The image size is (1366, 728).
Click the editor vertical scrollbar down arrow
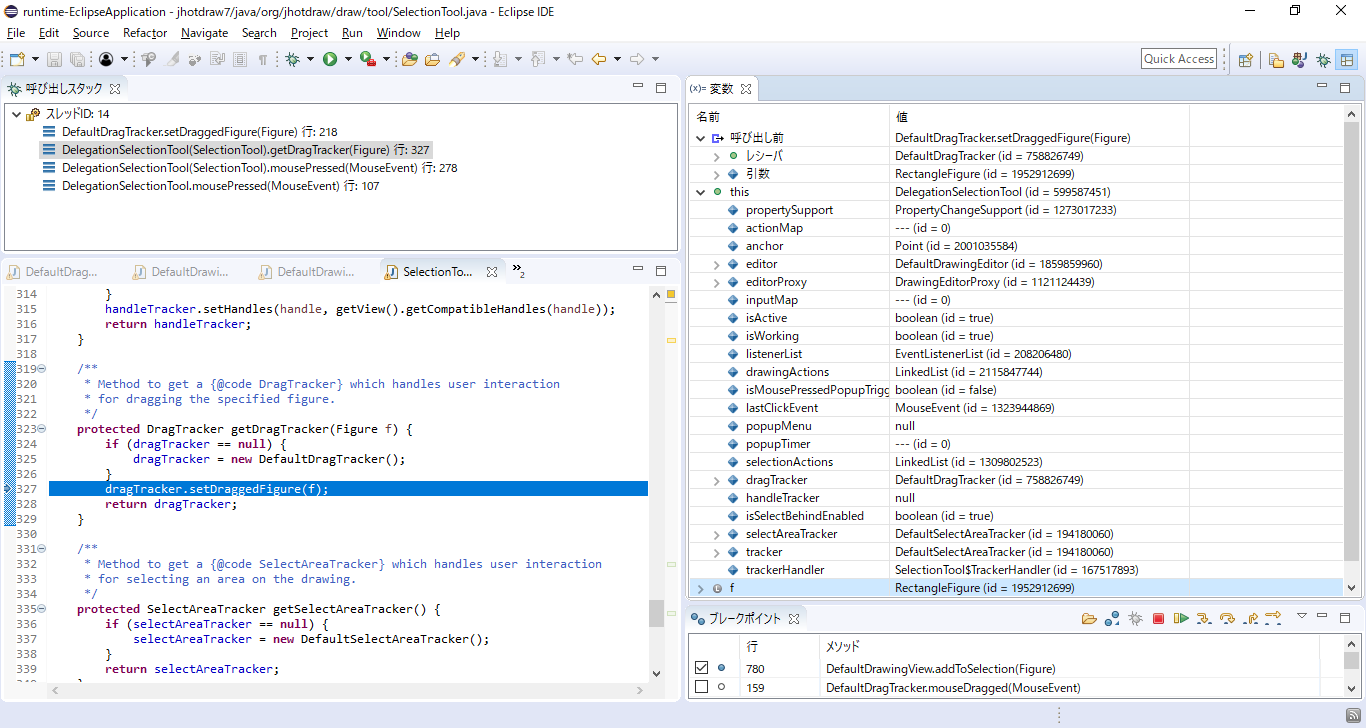(x=656, y=674)
